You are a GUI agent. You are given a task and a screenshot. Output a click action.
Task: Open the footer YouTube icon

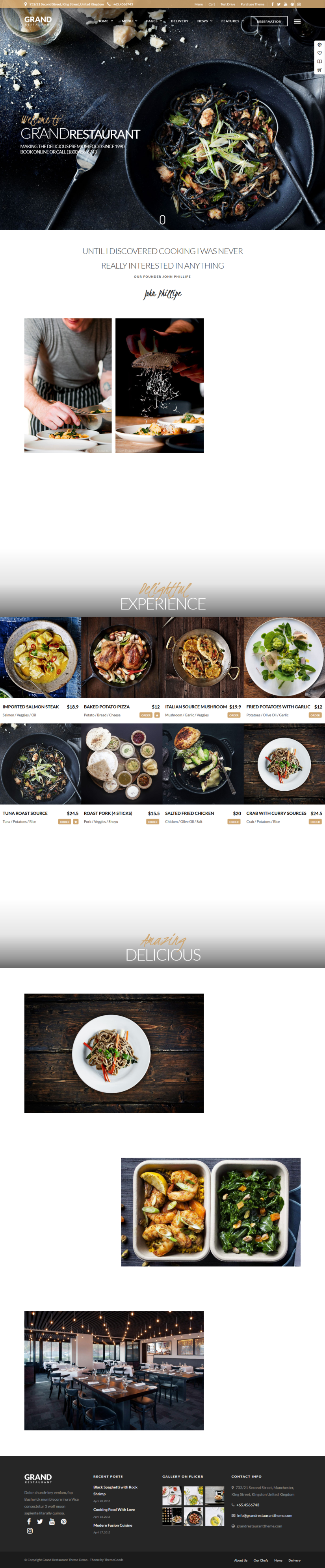(52, 1521)
